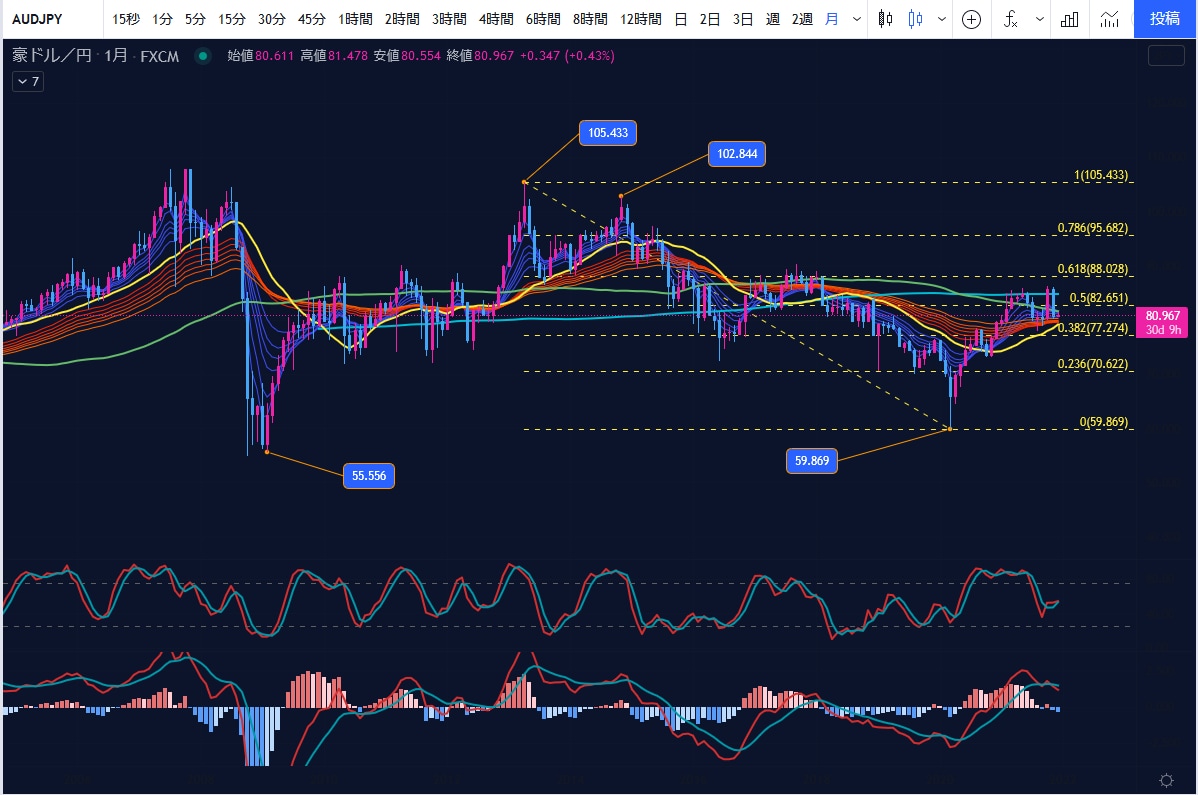Open the dropdown arrow next to fx
Viewport: 1198px width, 795px height.
coord(1039,19)
